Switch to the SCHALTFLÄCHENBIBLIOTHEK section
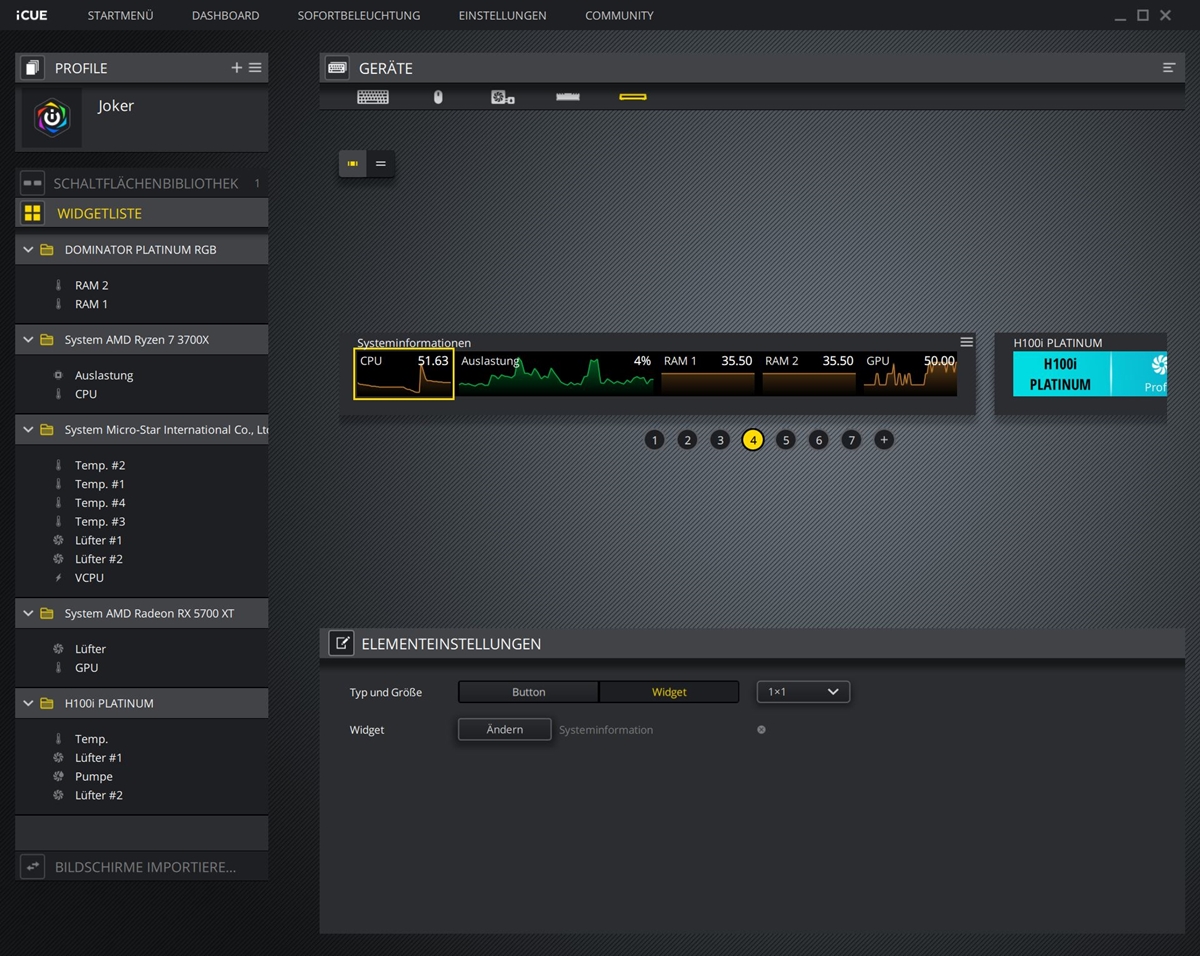The width and height of the screenshot is (1200, 956). [x=142, y=184]
